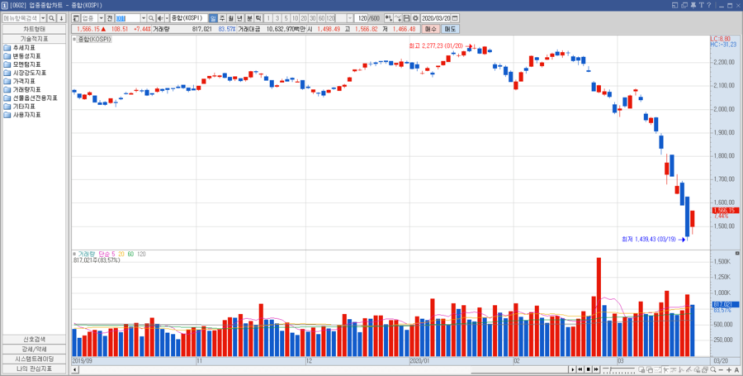Image resolution: width=743 pixels, height=376 pixels.
Task: Click the down-arrow icon beside menu search
Action: [61, 18]
